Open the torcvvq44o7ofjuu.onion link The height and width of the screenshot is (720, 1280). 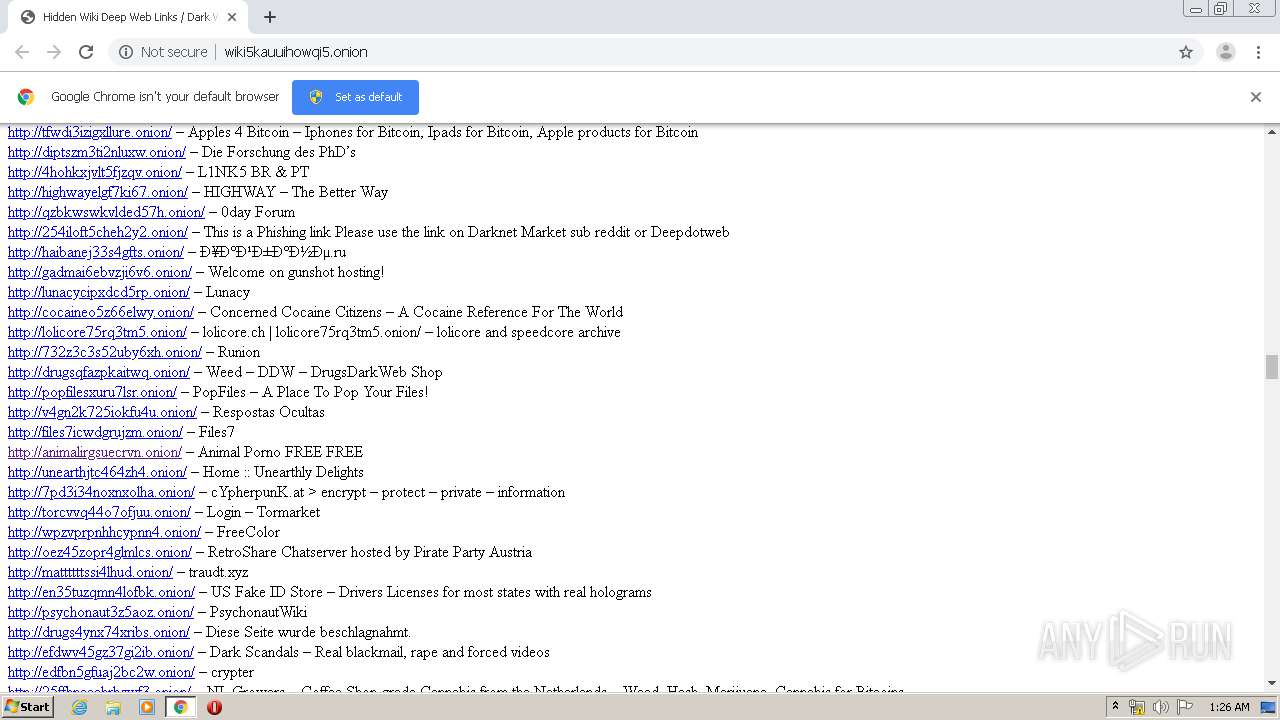99,512
